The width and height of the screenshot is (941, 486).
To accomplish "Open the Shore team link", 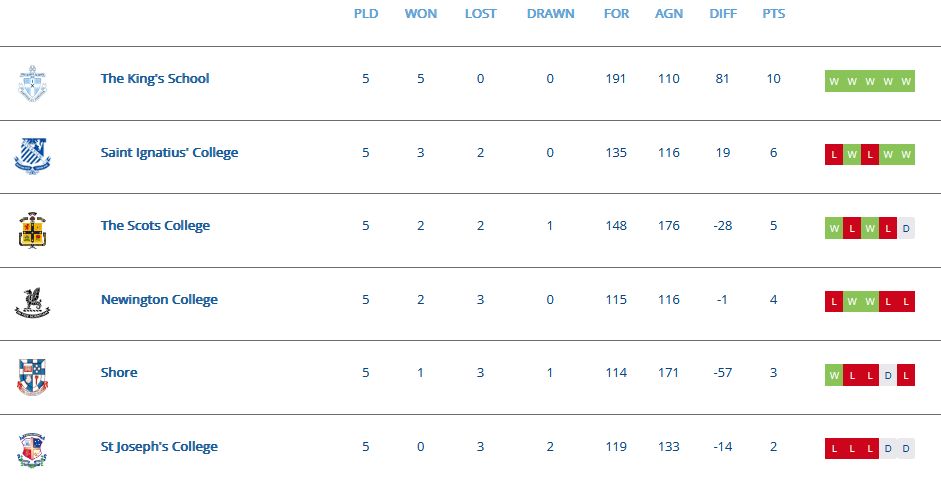I will coord(119,373).
